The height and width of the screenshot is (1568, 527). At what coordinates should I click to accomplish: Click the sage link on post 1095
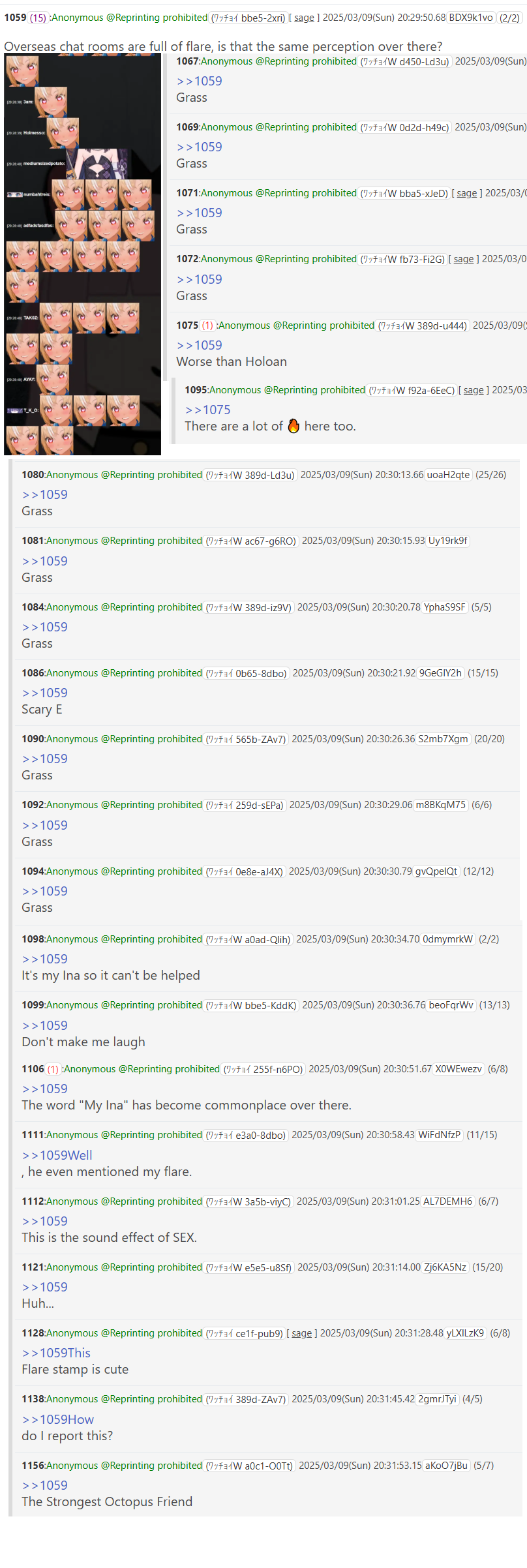coord(474,390)
